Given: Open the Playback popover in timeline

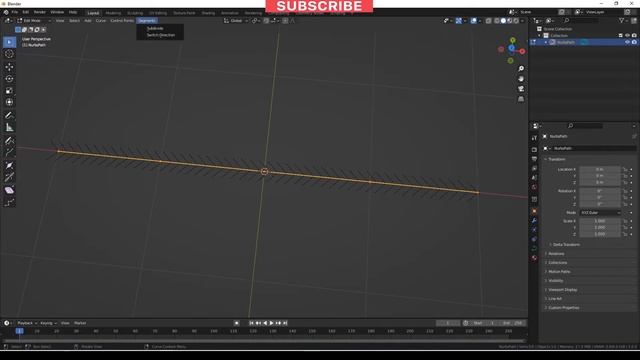Looking at the screenshot, I should click(x=27, y=323).
